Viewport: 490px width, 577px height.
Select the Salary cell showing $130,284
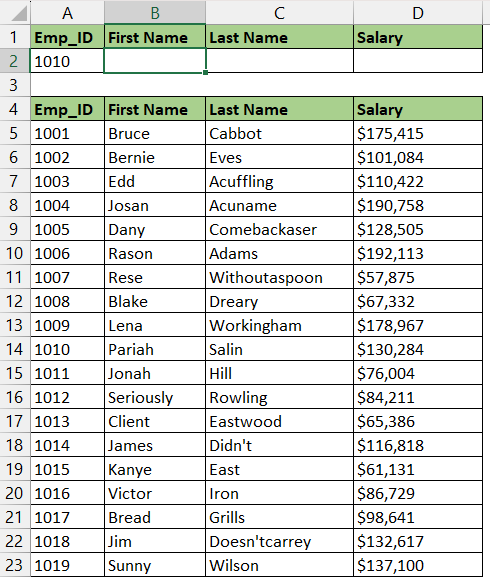[x=418, y=349]
